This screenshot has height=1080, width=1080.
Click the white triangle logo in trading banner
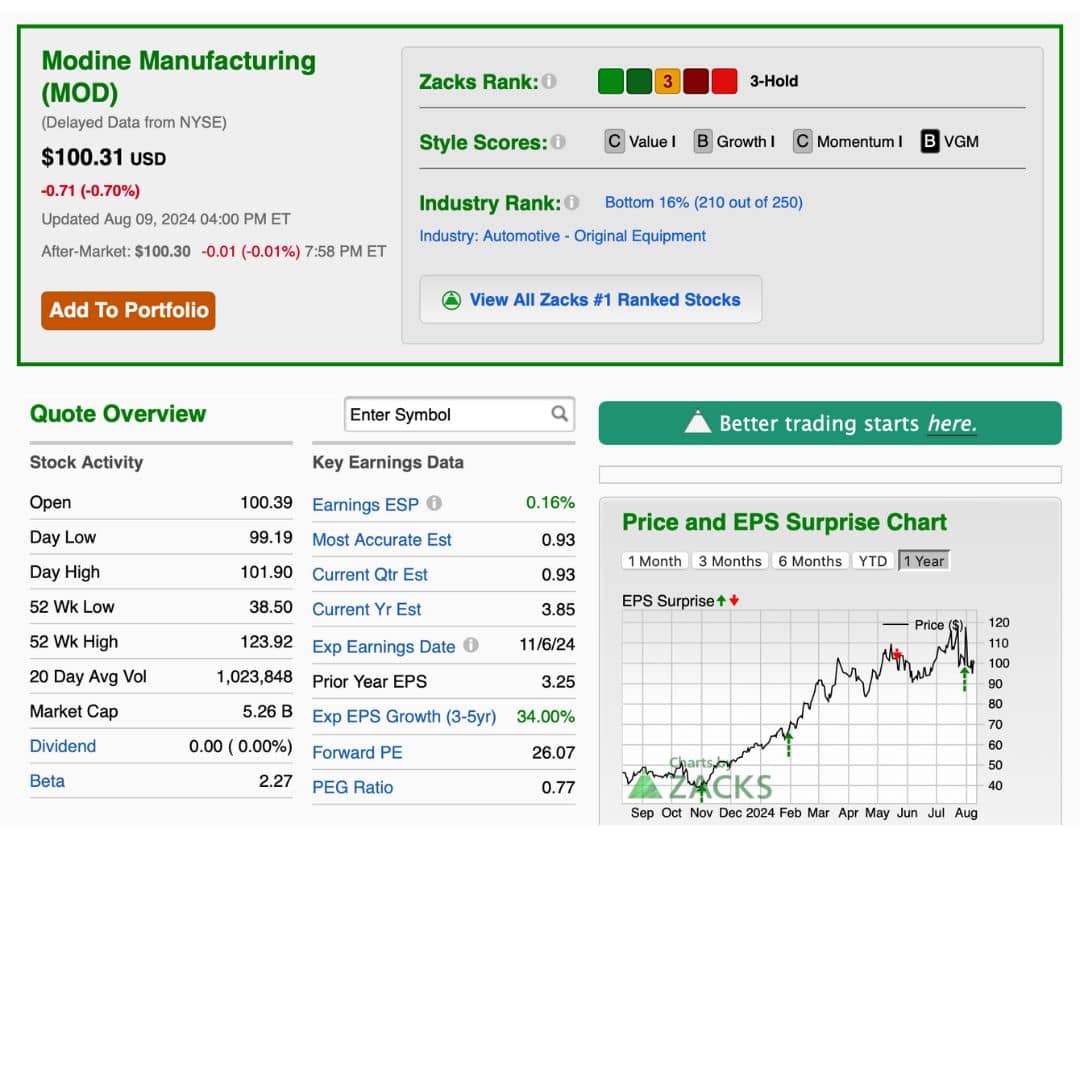(x=698, y=422)
